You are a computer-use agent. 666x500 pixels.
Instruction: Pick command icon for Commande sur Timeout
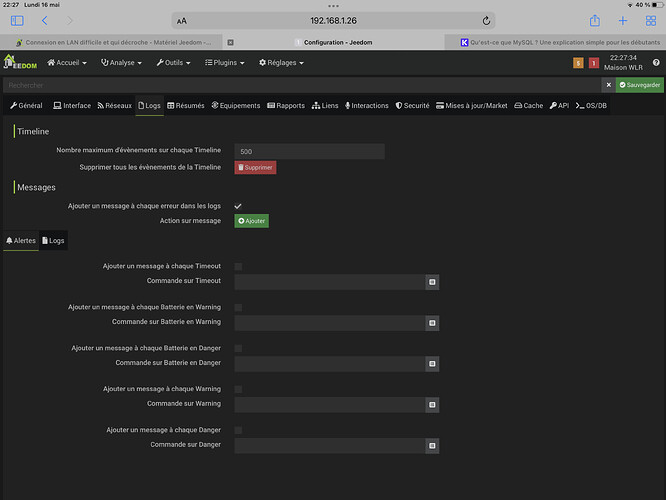tap(432, 282)
